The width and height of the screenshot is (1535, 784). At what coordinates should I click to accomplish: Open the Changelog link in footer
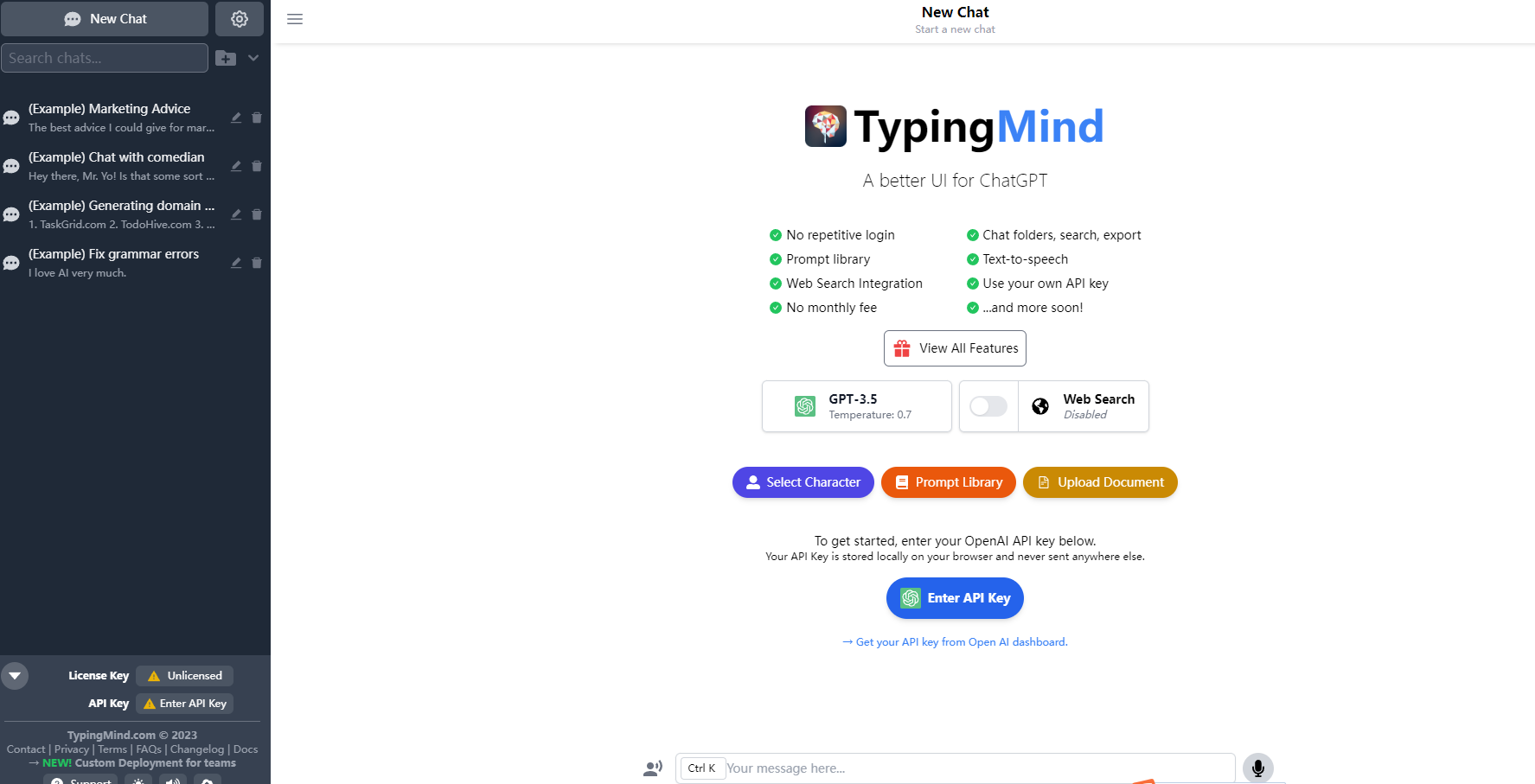point(197,749)
